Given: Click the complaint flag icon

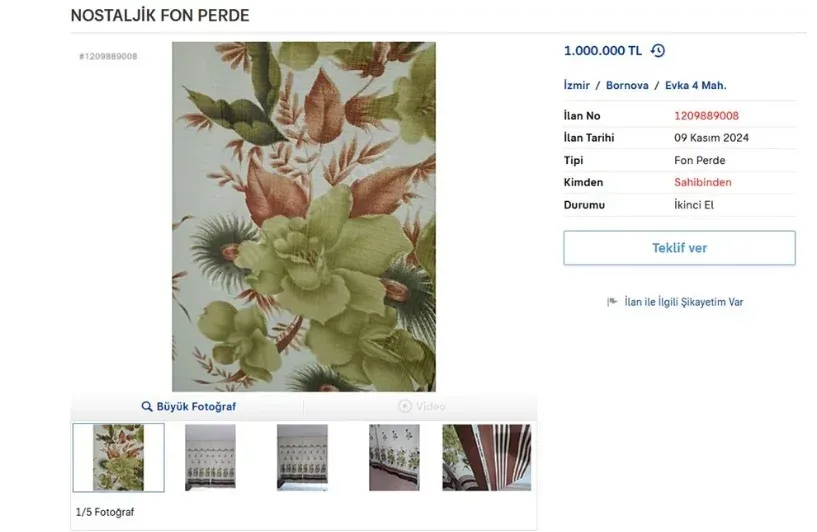Looking at the screenshot, I should [612, 302].
